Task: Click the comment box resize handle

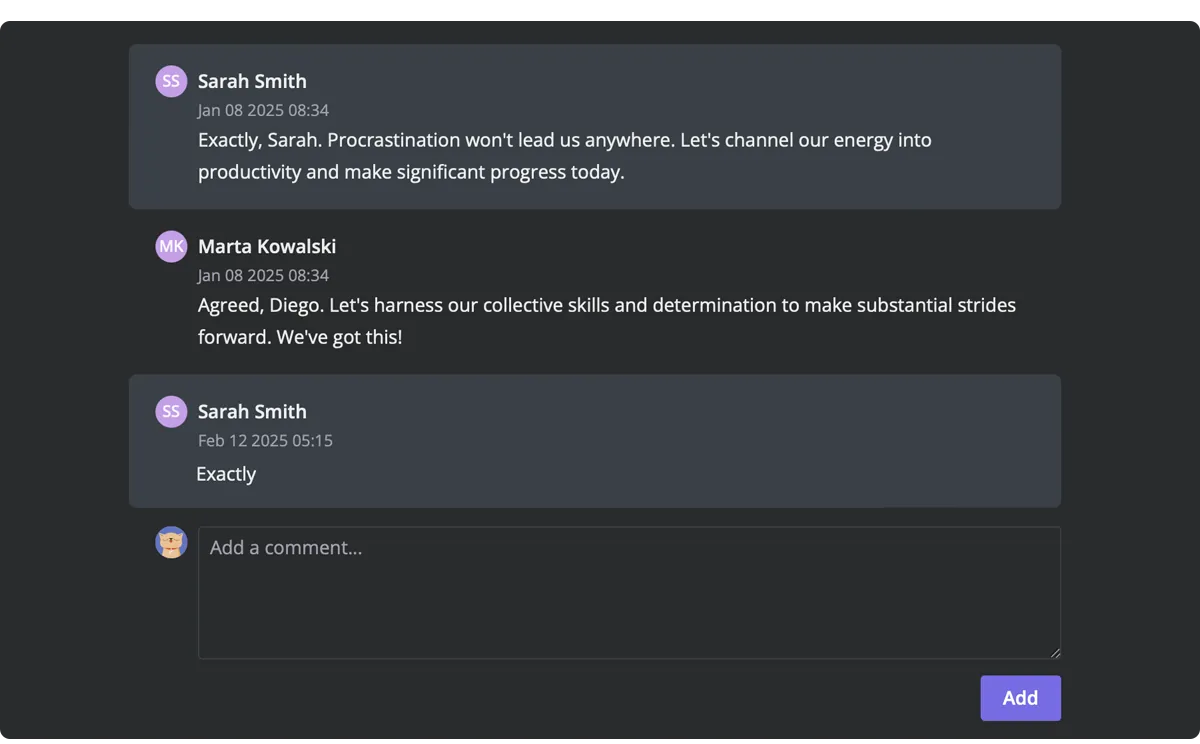Action: [1055, 653]
